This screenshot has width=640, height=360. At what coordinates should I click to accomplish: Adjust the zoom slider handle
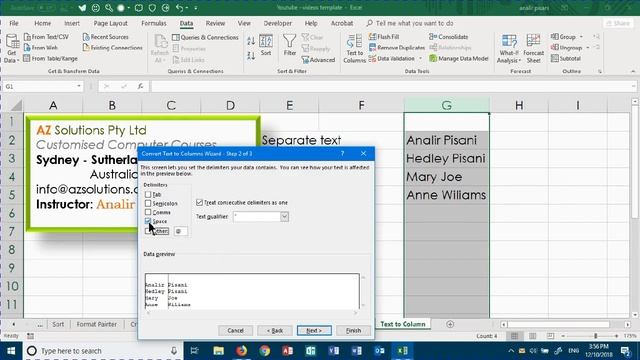coord(596,336)
